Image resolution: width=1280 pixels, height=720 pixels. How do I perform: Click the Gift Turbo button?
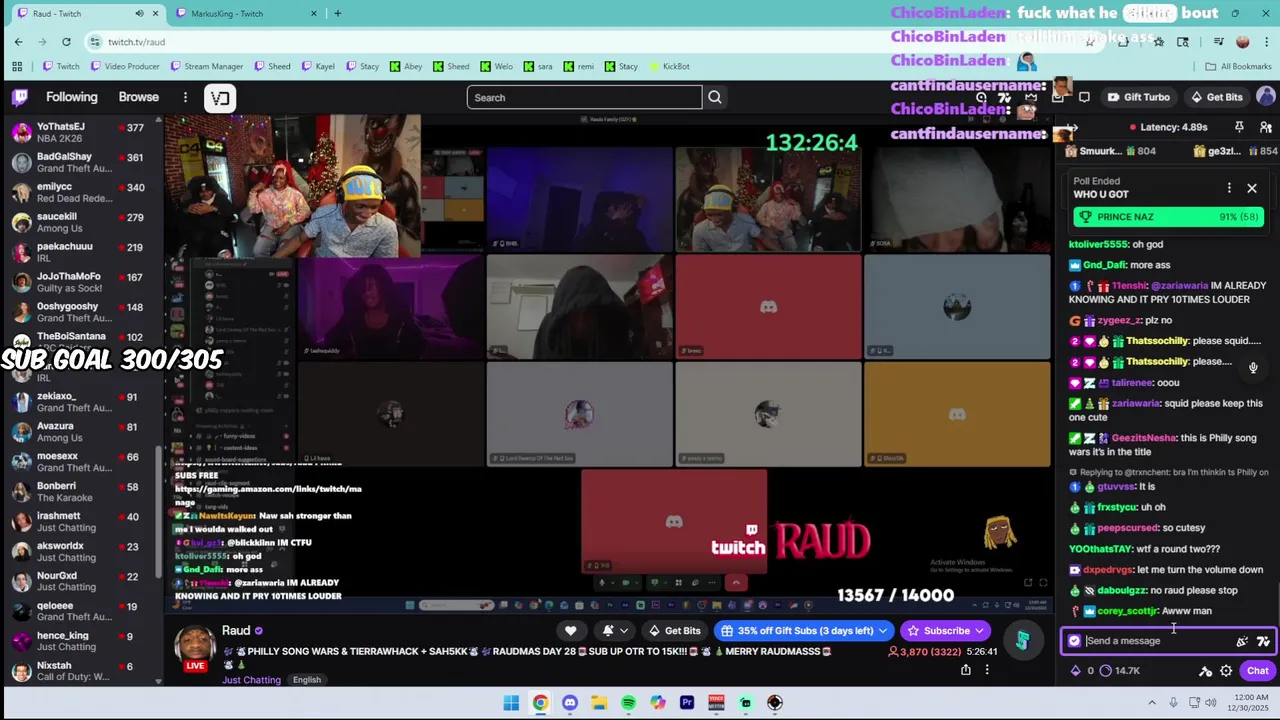click(1138, 97)
